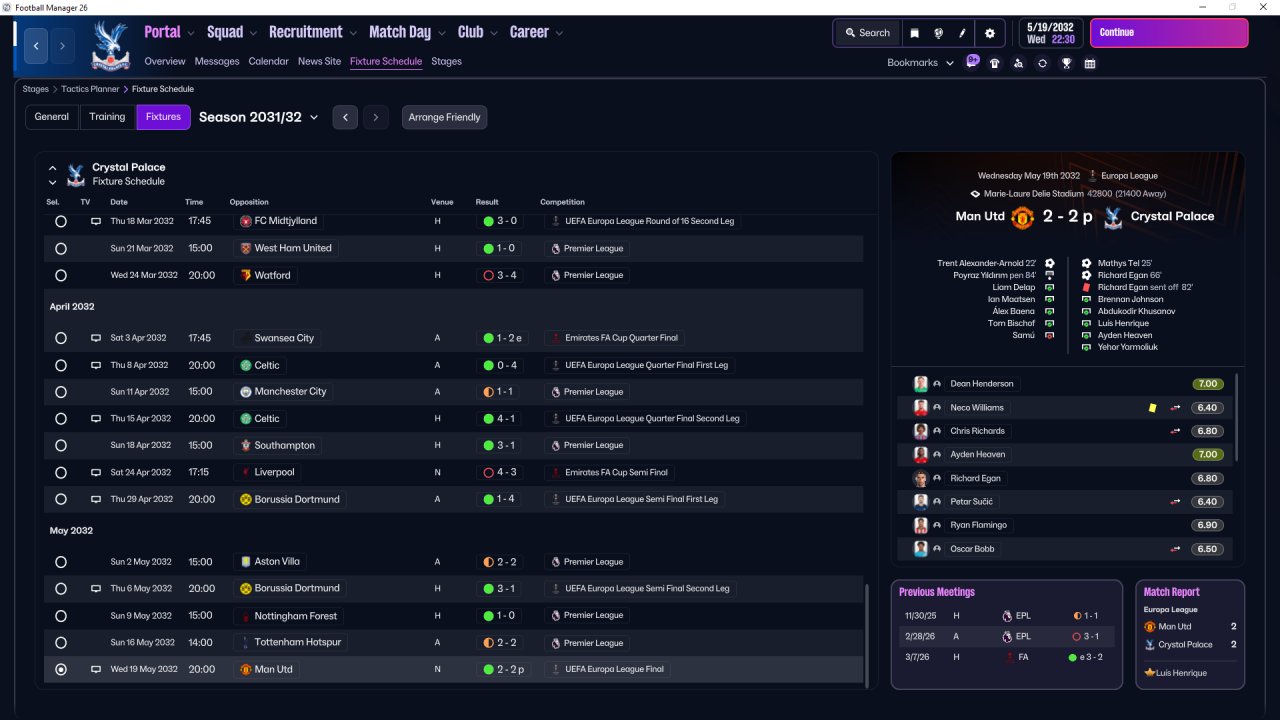Open the News Site sub-menu item
This screenshot has width=1280, height=720.
319,61
